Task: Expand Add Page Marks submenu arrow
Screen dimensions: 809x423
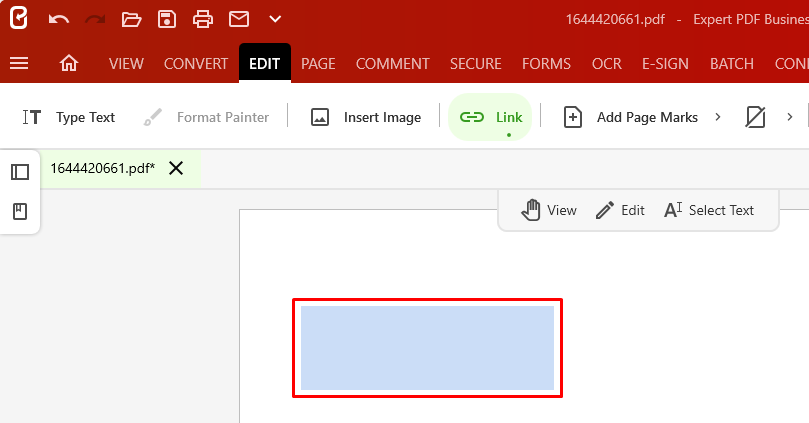Action: [x=718, y=117]
